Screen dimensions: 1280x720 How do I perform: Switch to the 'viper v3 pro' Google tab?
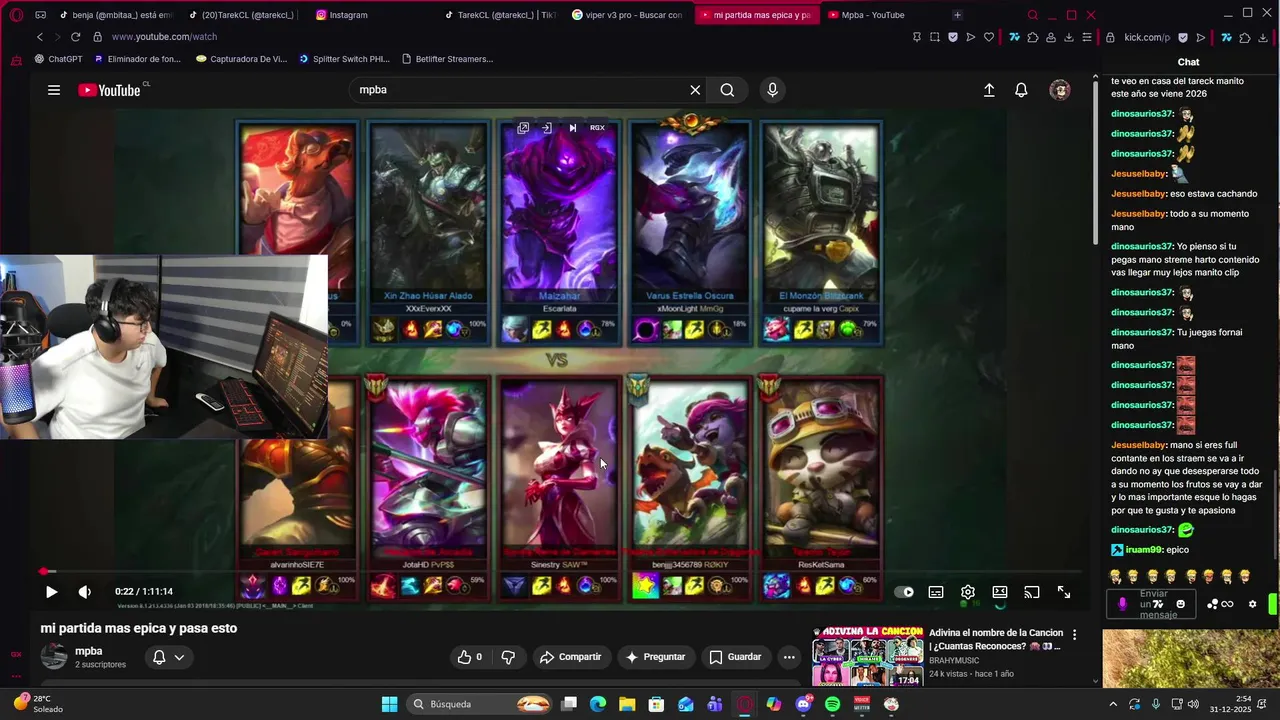click(x=626, y=15)
